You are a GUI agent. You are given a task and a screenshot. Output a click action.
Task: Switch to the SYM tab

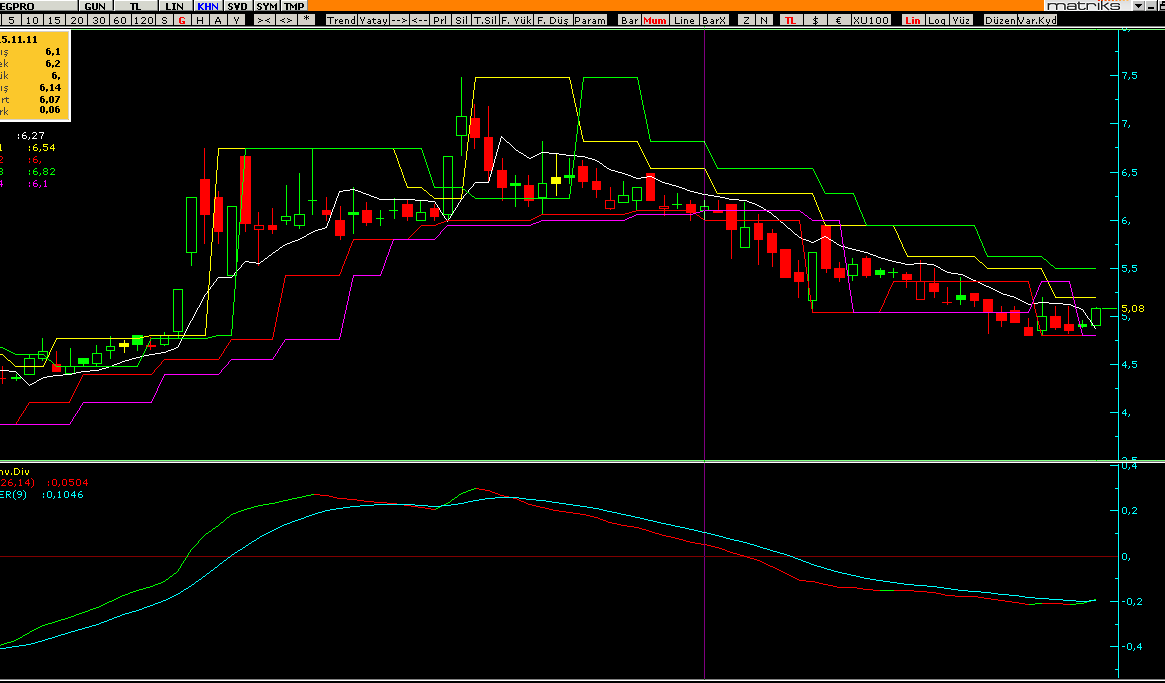[267, 7]
